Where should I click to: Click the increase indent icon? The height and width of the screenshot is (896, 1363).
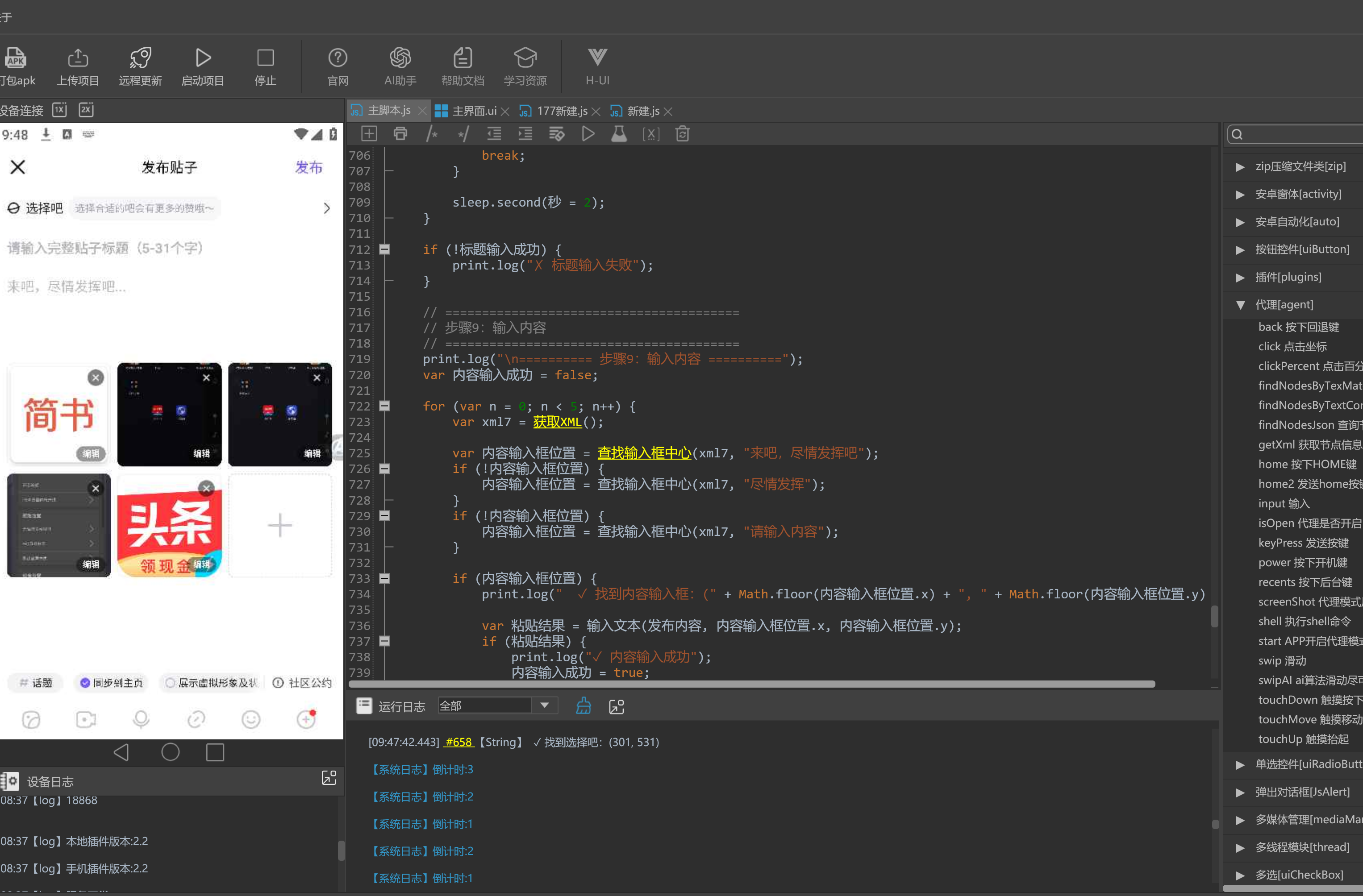(525, 134)
